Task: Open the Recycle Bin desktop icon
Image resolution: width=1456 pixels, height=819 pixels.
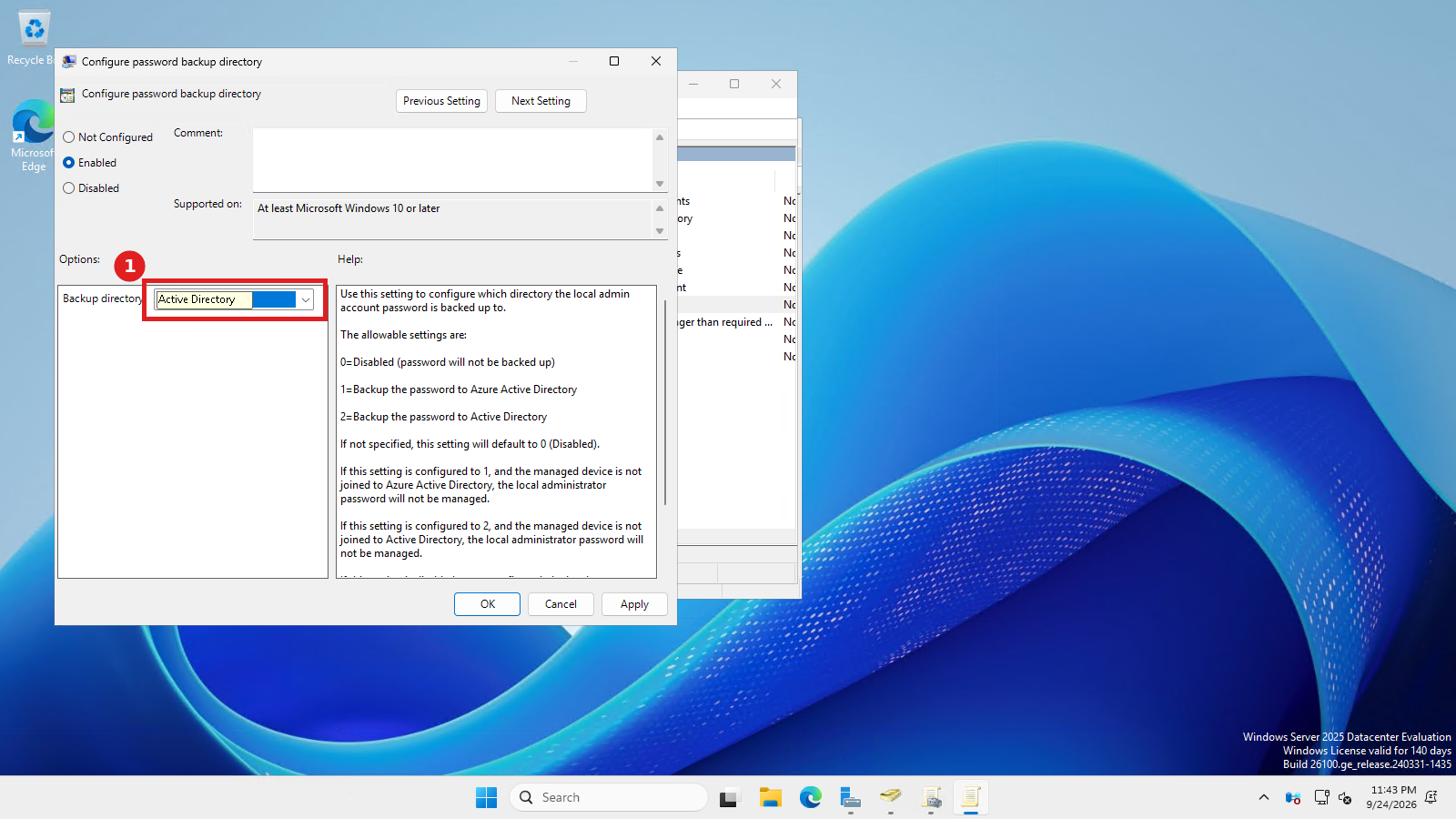Action: coord(33,39)
